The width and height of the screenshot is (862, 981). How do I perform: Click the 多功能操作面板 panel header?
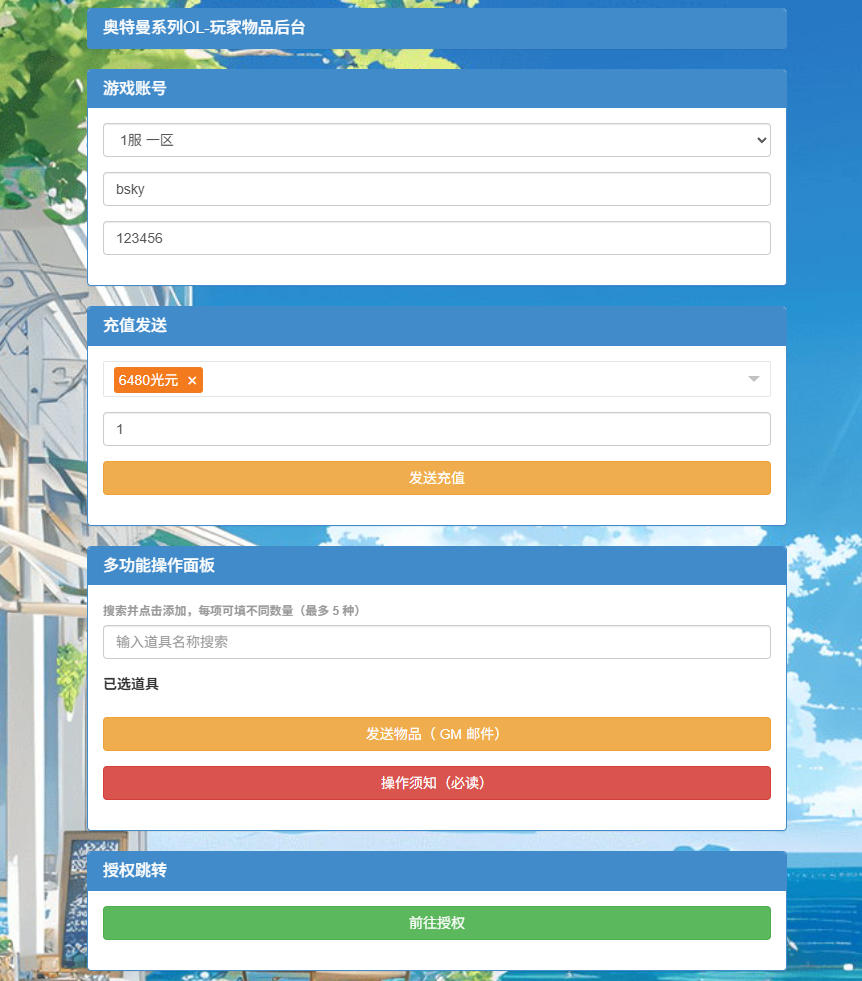437,566
